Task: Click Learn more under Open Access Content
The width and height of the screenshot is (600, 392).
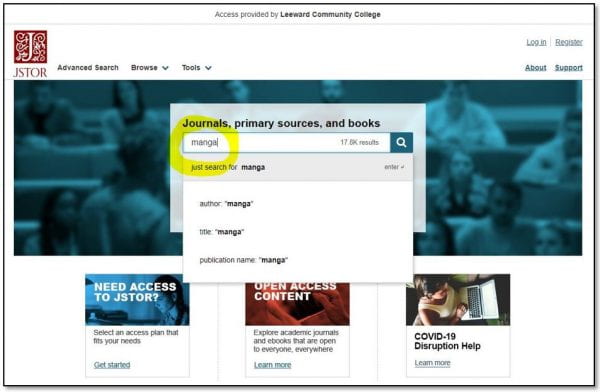Action: (x=272, y=365)
